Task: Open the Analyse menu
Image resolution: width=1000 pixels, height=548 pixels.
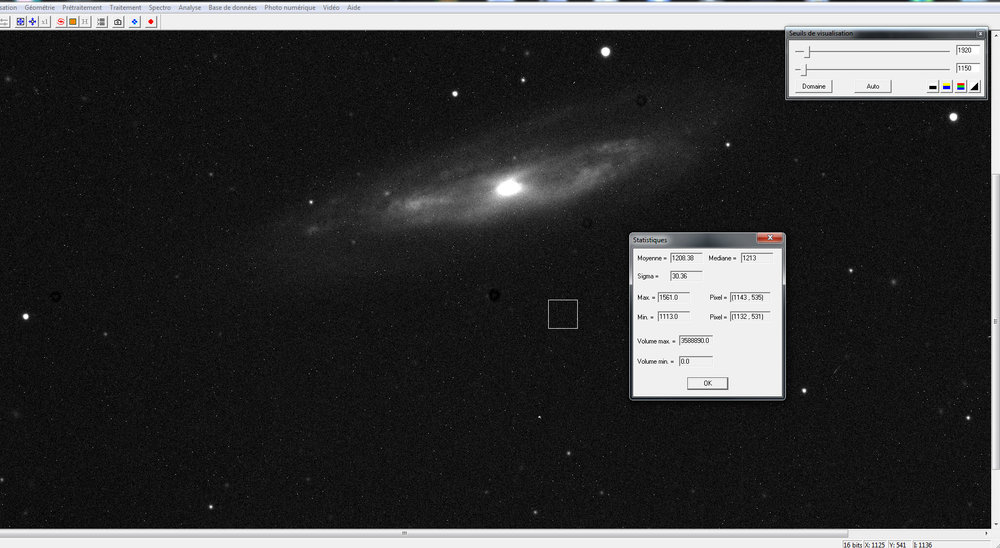Action: [189, 8]
